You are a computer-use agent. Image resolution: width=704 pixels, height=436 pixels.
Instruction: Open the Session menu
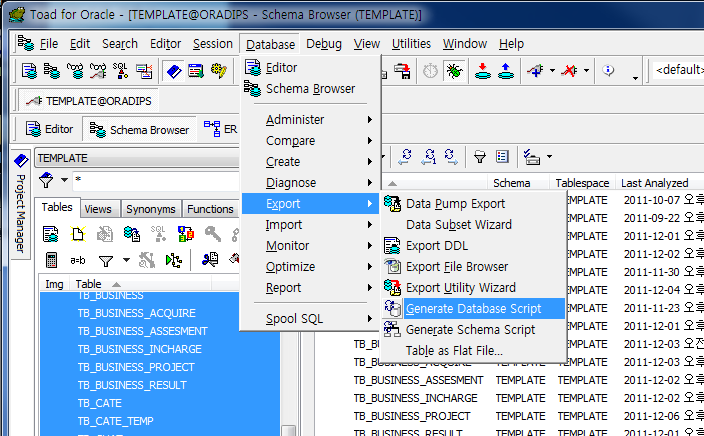213,44
